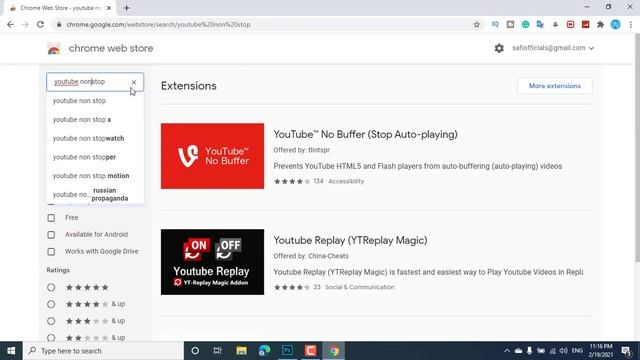This screenshot has width=640, height=360.
Task: Select three stars & up rating
Action: click(x=51, y=321)
